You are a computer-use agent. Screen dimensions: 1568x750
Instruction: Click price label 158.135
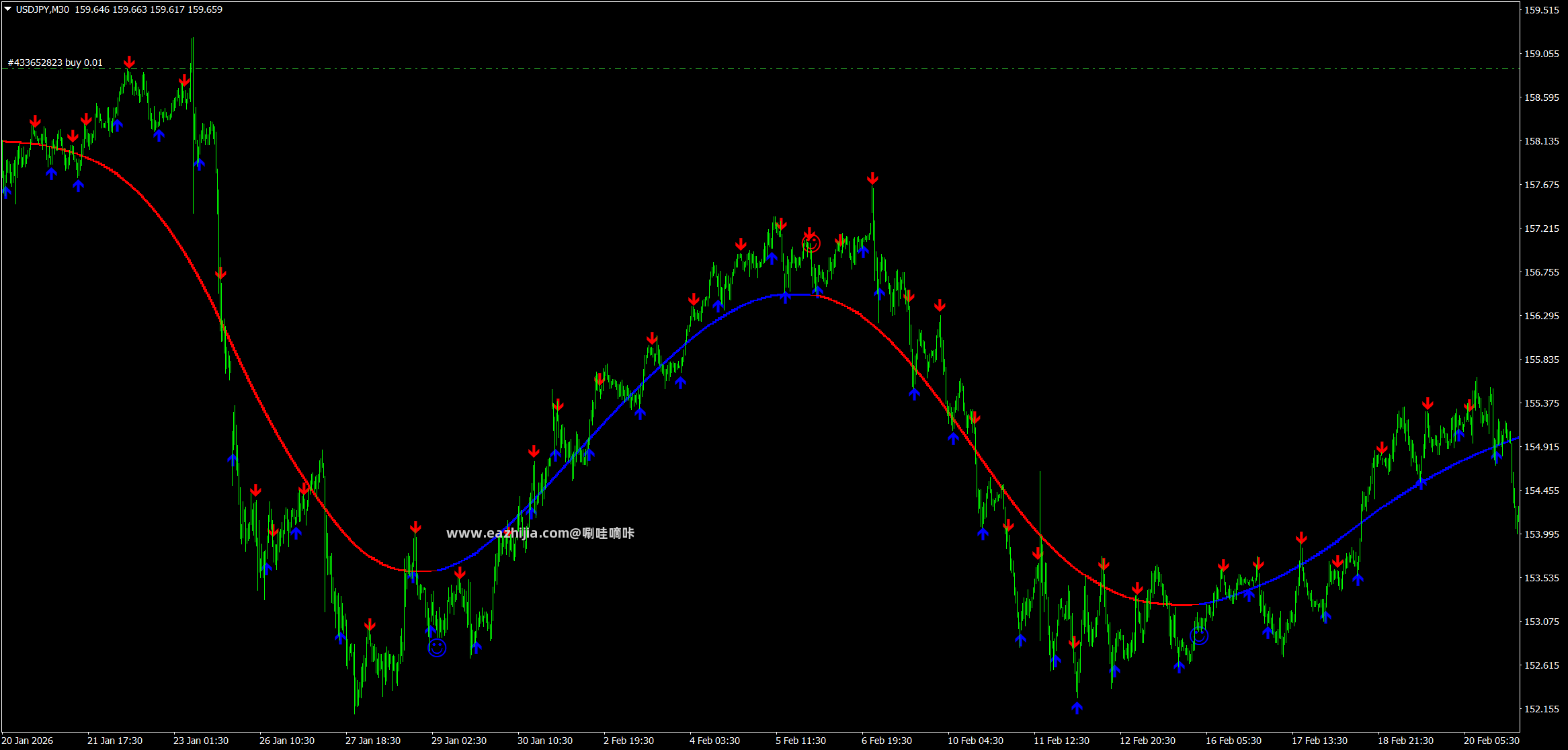1542,141
